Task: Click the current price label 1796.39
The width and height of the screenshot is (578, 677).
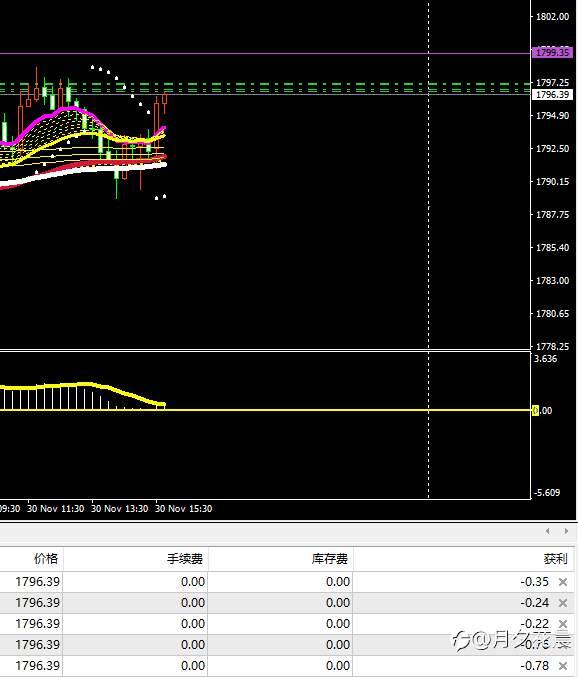Action: pos(553,95)
